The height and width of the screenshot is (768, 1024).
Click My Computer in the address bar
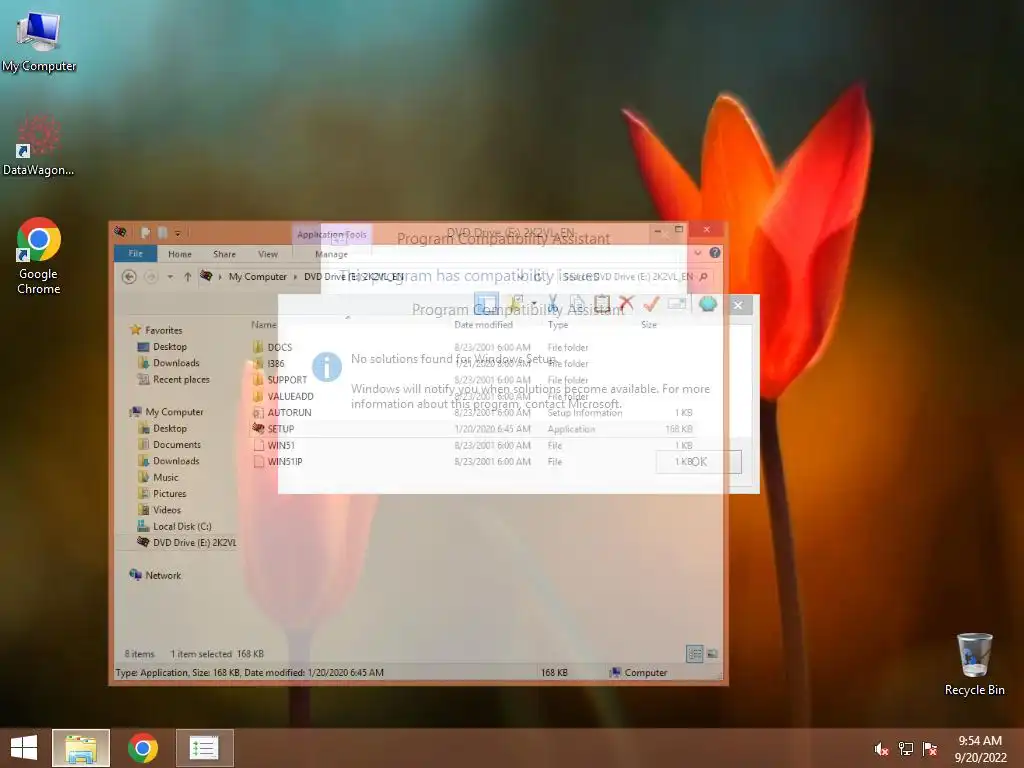click(257, 277)
